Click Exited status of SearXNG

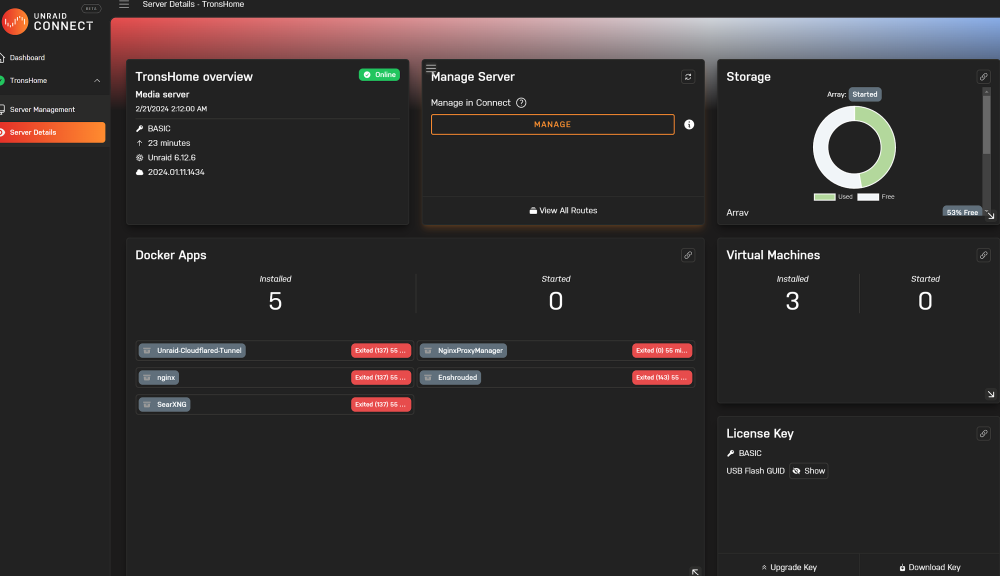point(381,404)
